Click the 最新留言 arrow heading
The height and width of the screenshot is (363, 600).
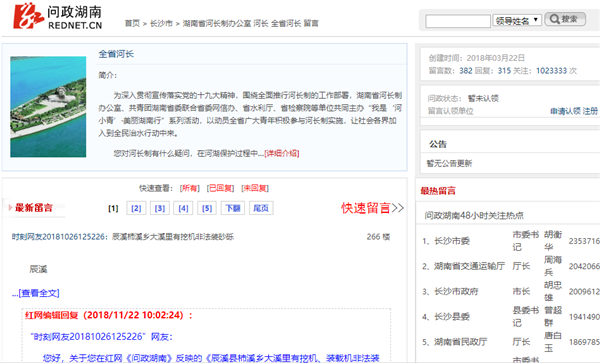click(31, 208)
